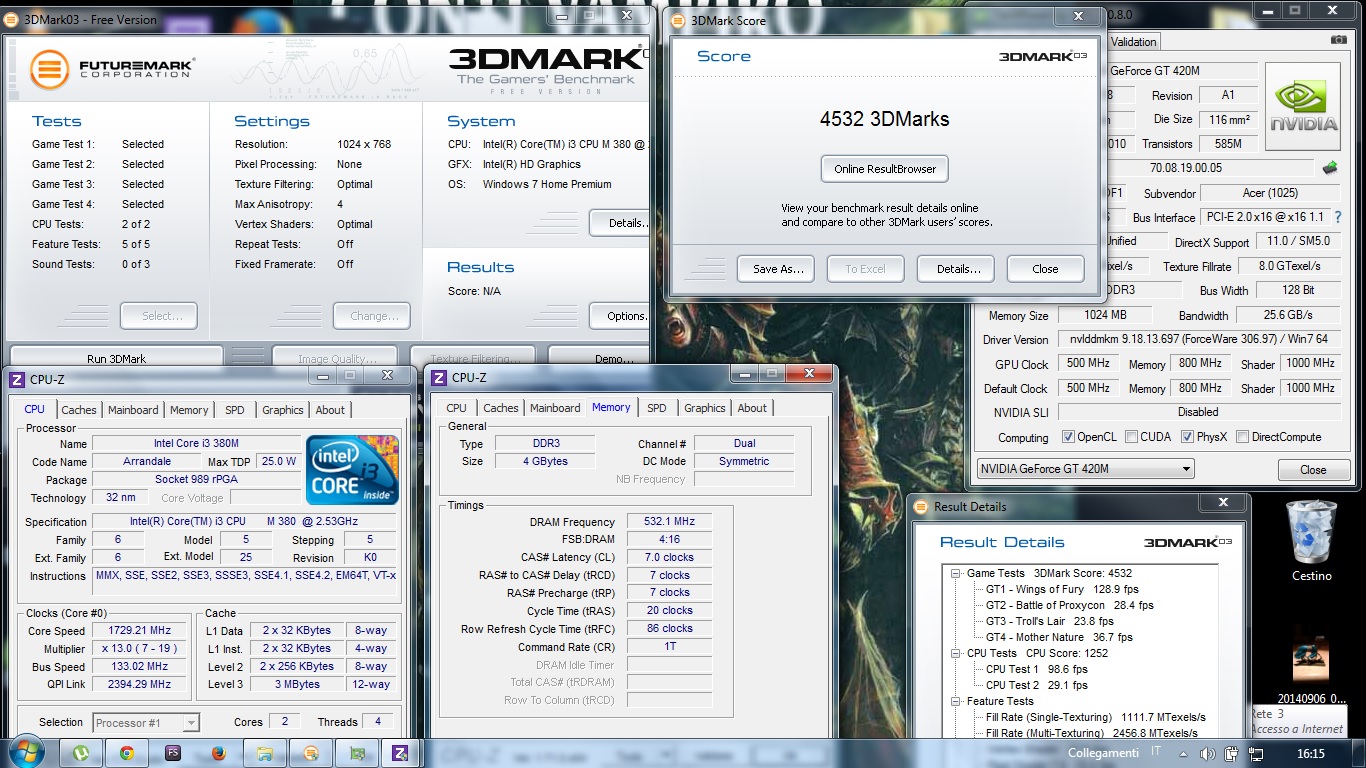Open the SPD tab in left CPU-Z
The image size is (1366, 768).
[235, 410]
